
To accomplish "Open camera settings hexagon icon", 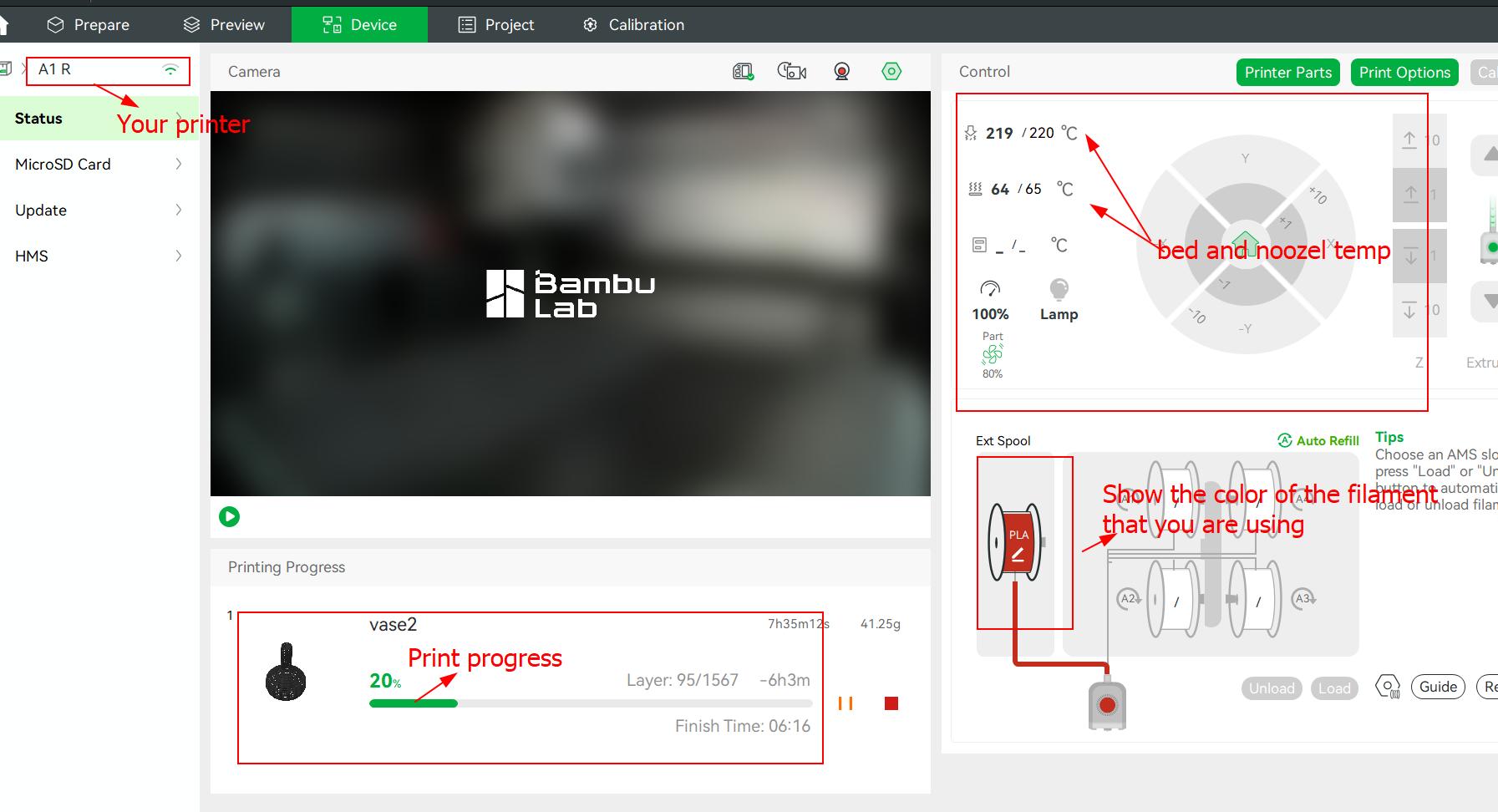I will coord(891,72).
